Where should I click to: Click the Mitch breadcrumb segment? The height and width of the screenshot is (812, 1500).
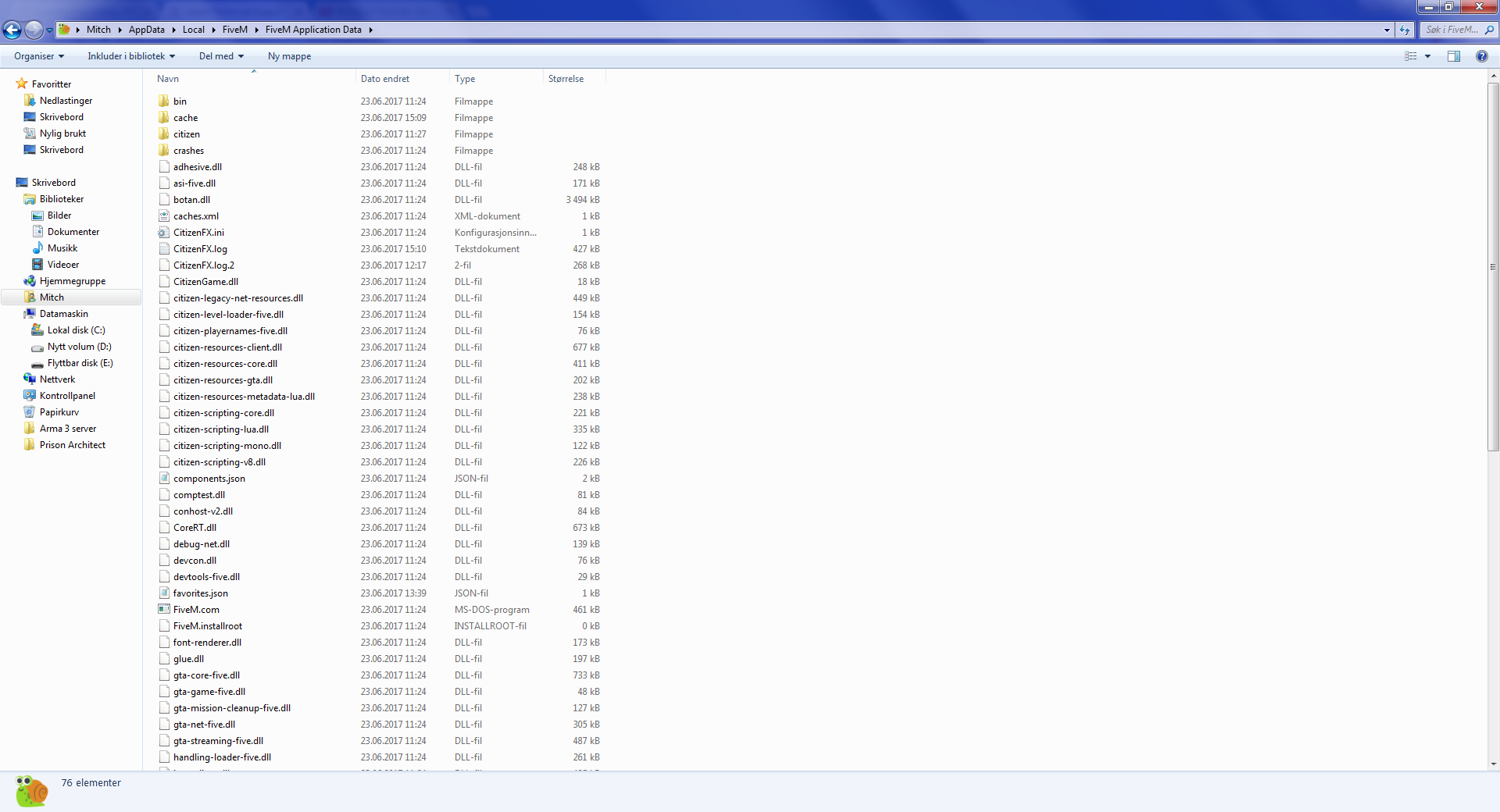pyautogui.click(x=98, y=30)
